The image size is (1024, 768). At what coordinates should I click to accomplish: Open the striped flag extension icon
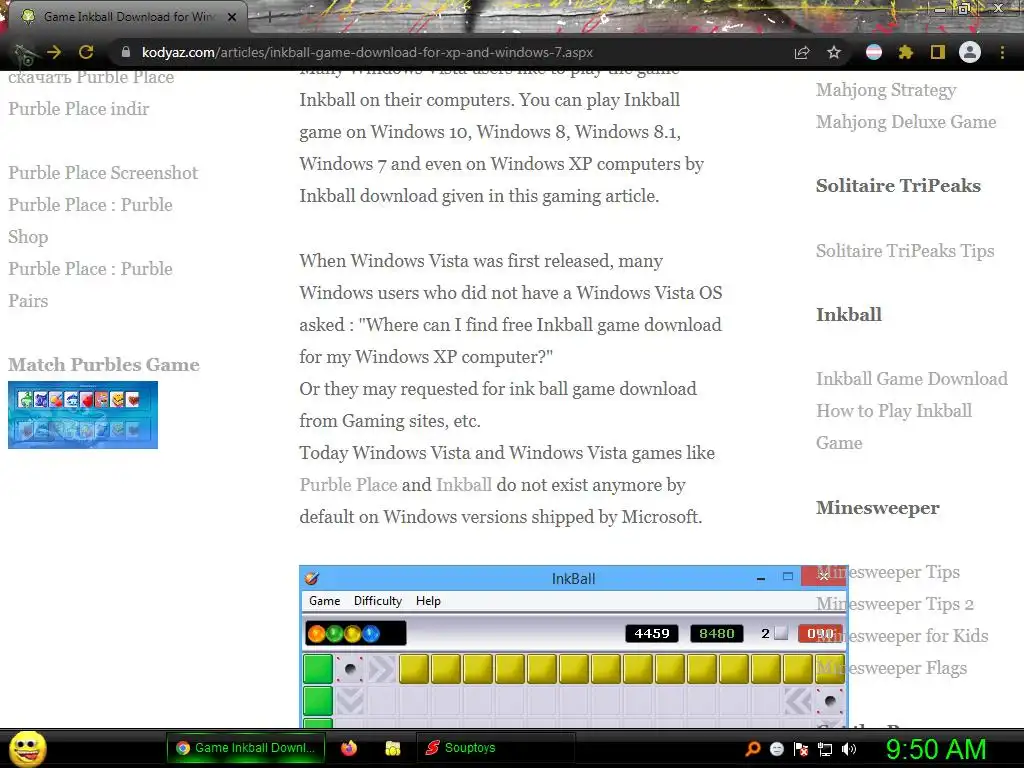[874, 52]
